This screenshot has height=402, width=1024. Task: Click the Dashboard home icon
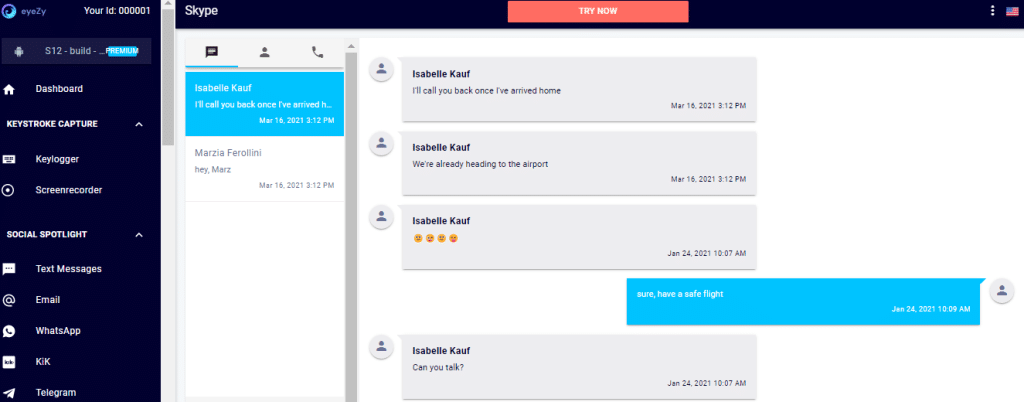(9, 89)
